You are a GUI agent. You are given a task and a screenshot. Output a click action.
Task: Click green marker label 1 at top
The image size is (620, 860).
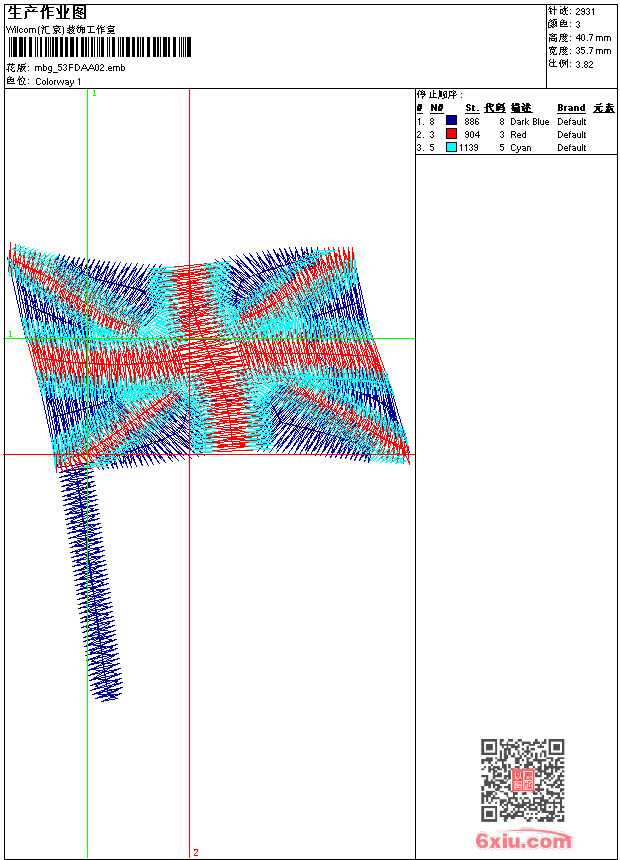[94, 94]
